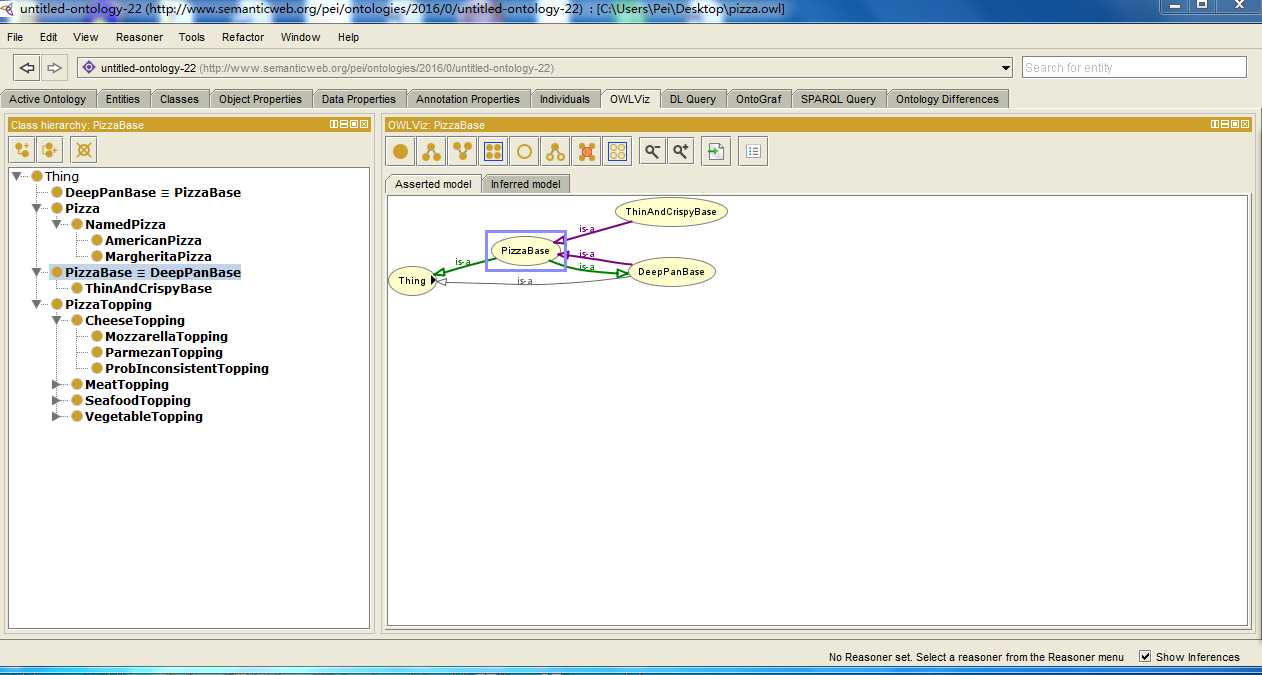Collapse the Thing tree node
The image size is (1262, 675).
click(x=17, y=176)
